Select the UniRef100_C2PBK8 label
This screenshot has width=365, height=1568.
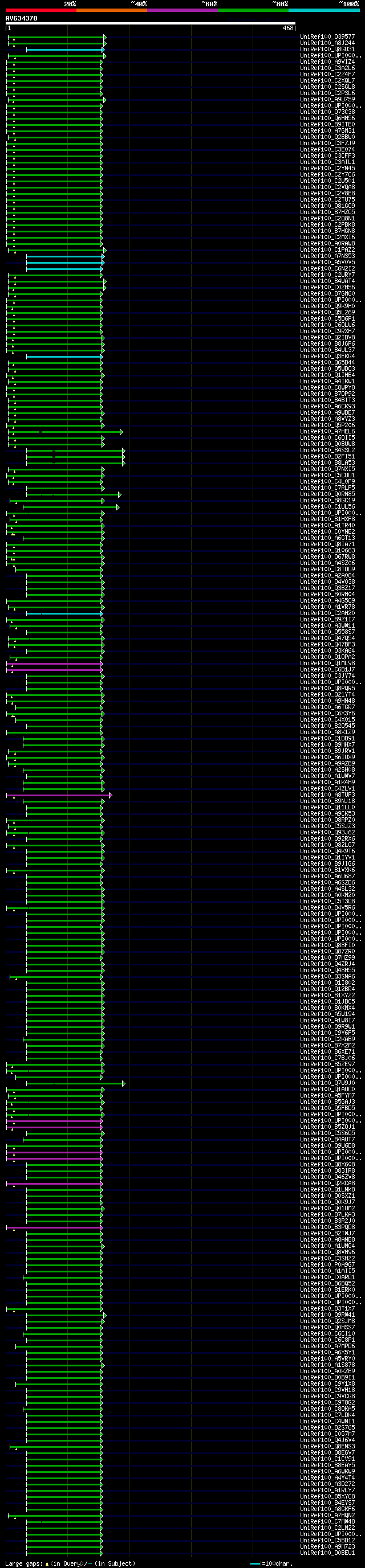pyautogui.click(x=327, y=224)
